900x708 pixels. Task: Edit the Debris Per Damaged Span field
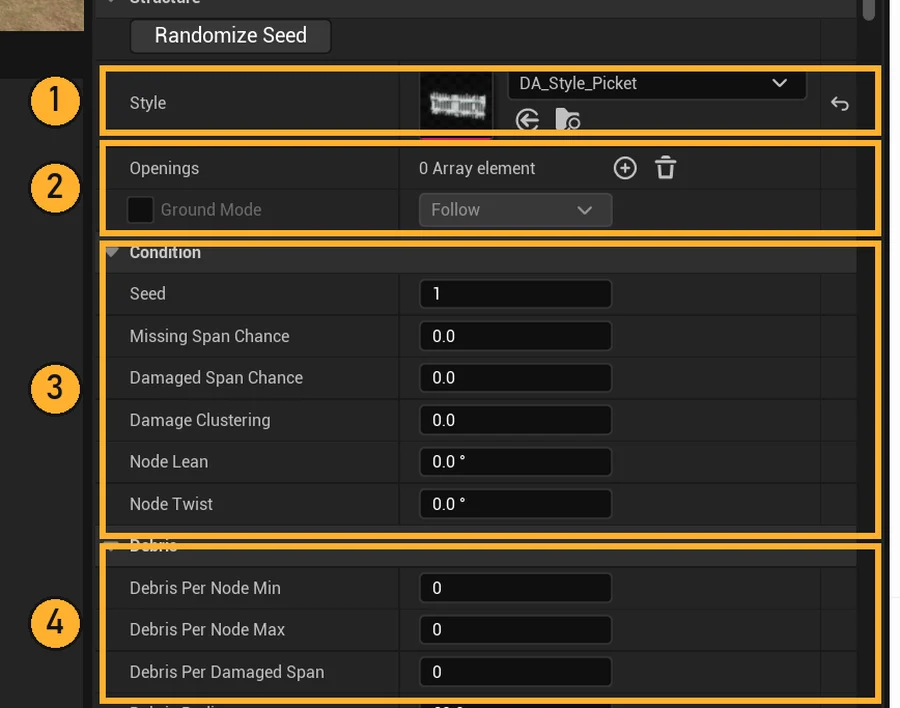[515, 672]
